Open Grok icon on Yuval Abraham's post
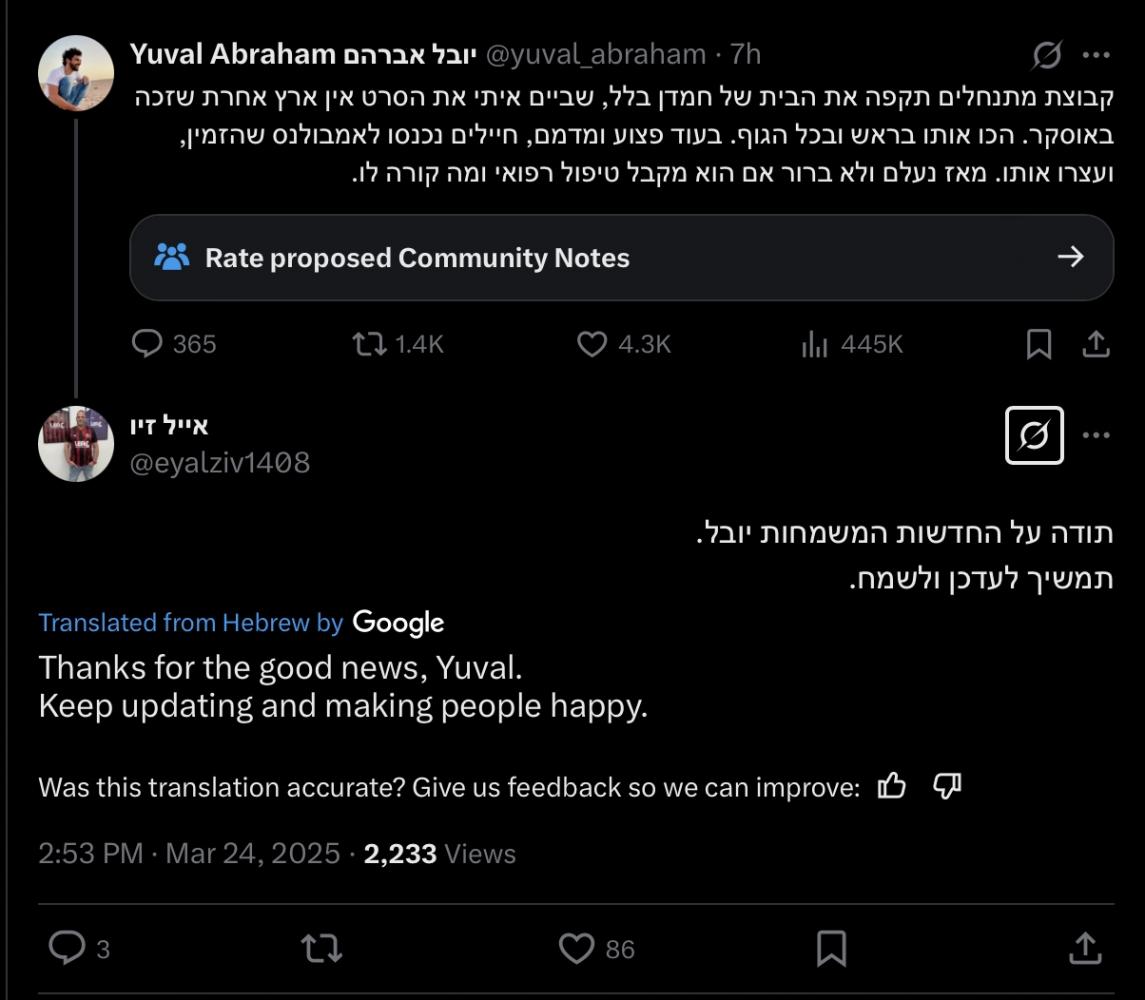Image resolution: width=1145 pixels, height=1000 pixels. click(x=1046, y=56)
